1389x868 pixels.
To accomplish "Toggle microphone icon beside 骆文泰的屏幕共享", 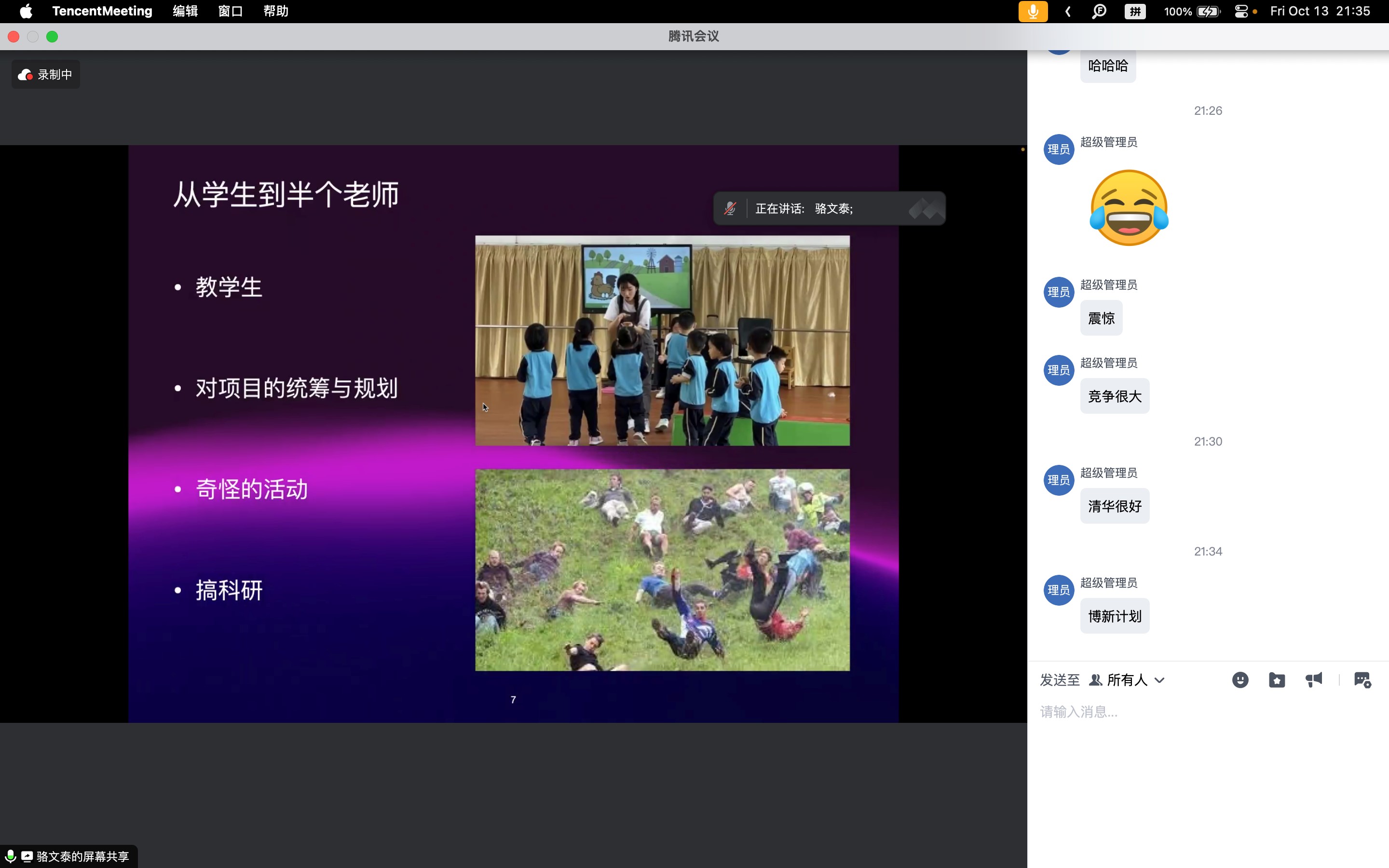I will pos(10,856).
